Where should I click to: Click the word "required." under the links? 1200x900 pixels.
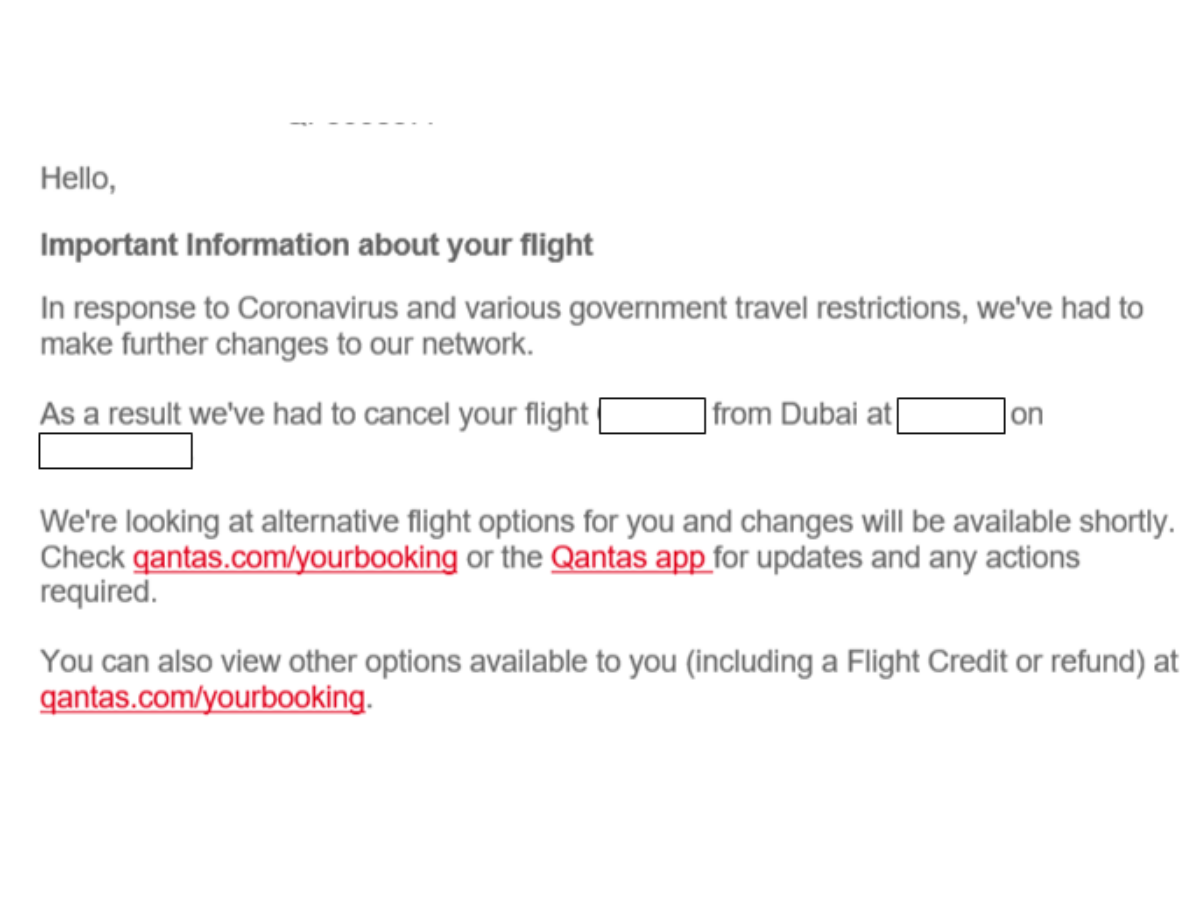[98, 592]
